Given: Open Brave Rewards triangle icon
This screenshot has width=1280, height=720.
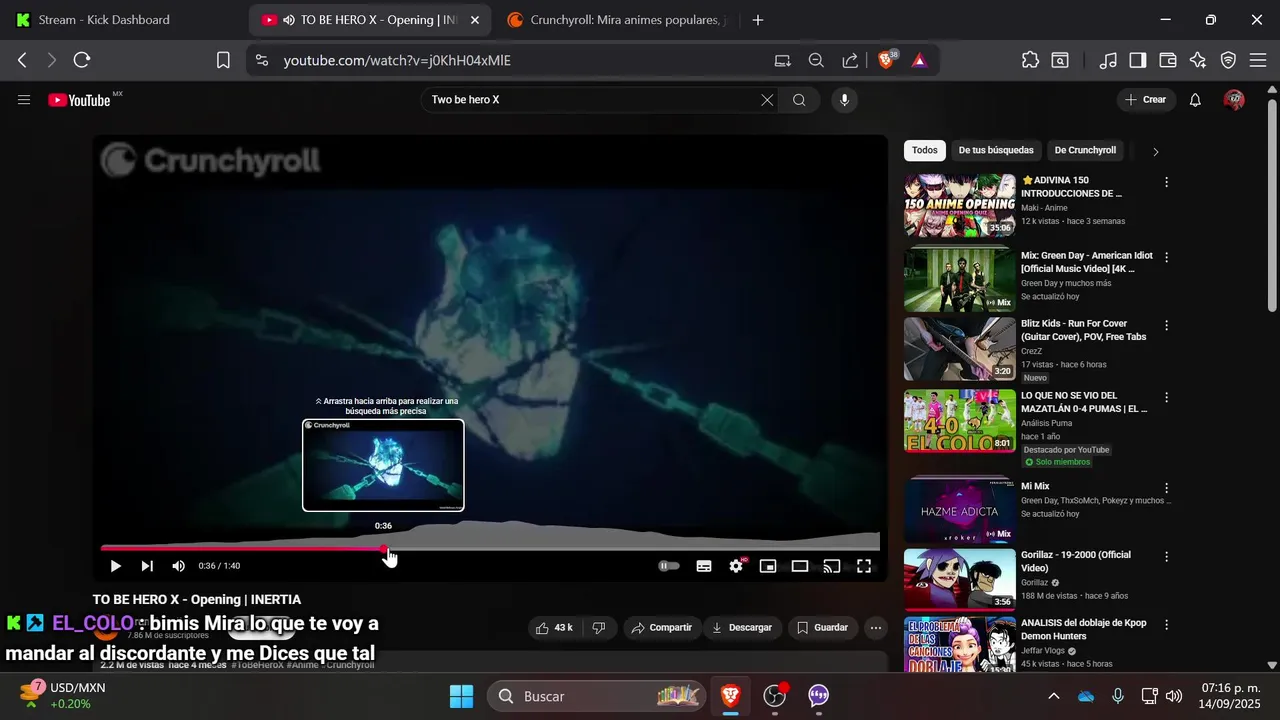Looking at the screenshot, I should click(919, 60).
